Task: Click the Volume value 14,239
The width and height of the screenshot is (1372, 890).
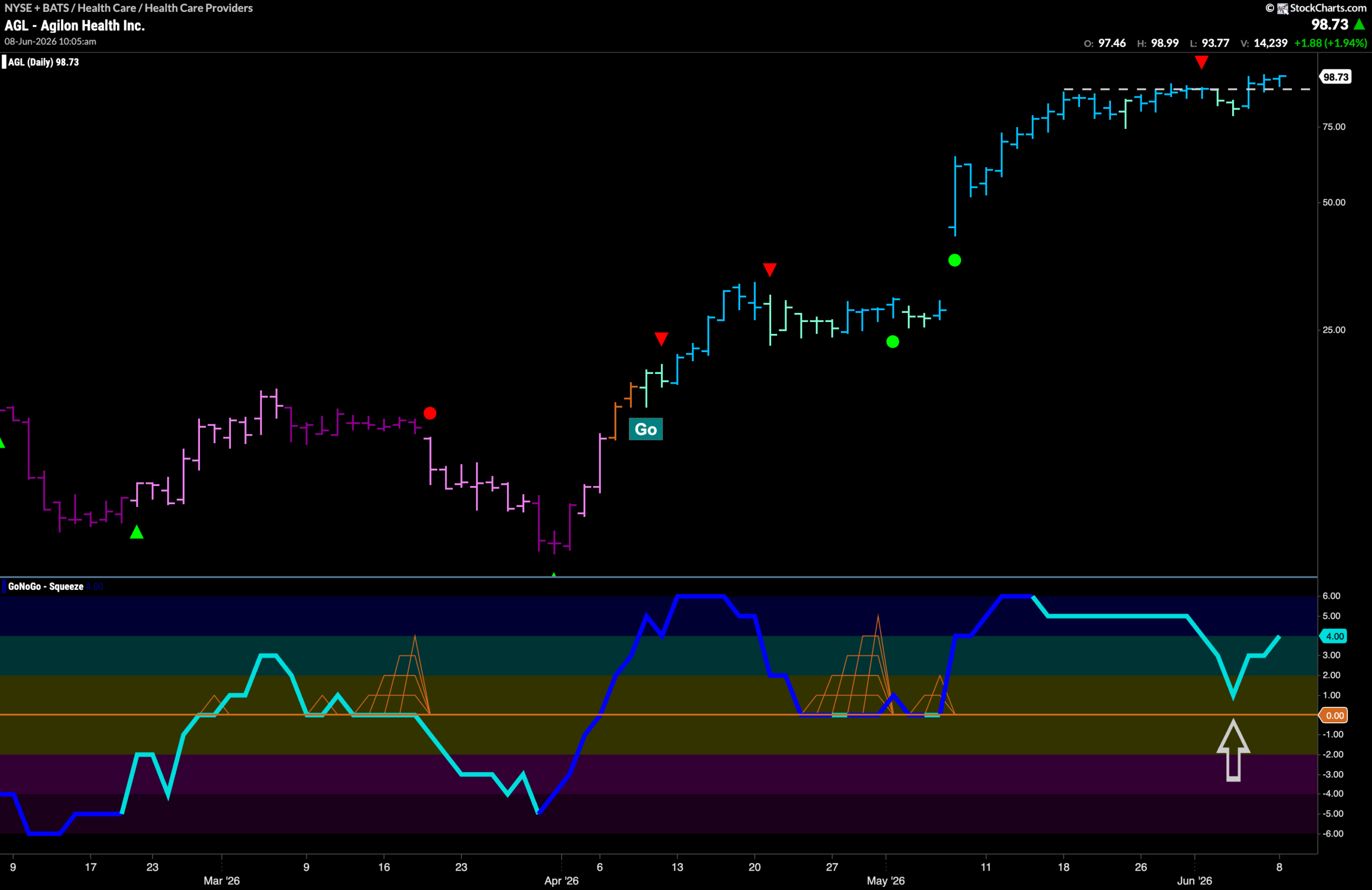Action: coord(1271,43)
